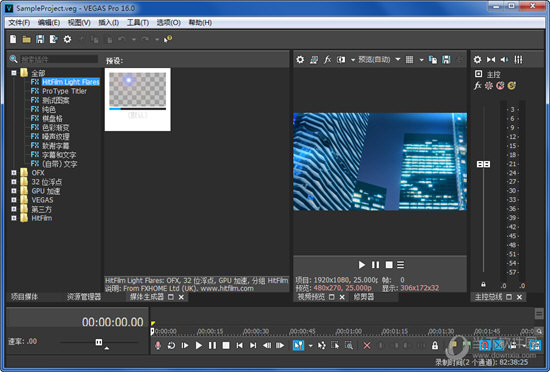Toggle dim output speaker icon in master bus

[504, 60]
